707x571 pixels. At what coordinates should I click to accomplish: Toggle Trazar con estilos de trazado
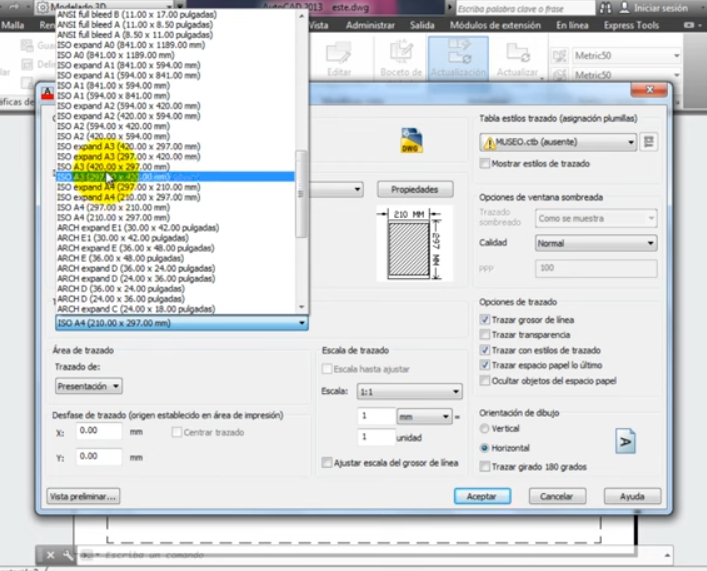pyautogui.click(x=485, y=350)
